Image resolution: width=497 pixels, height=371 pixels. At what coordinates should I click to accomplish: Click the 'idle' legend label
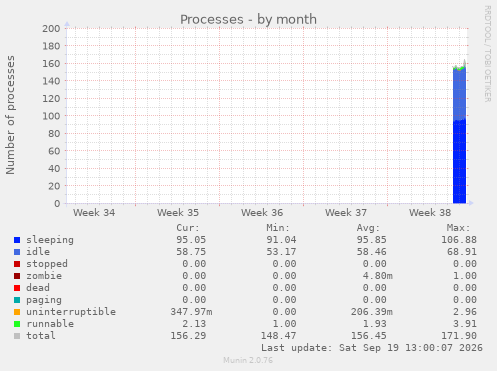coord(38,252)
